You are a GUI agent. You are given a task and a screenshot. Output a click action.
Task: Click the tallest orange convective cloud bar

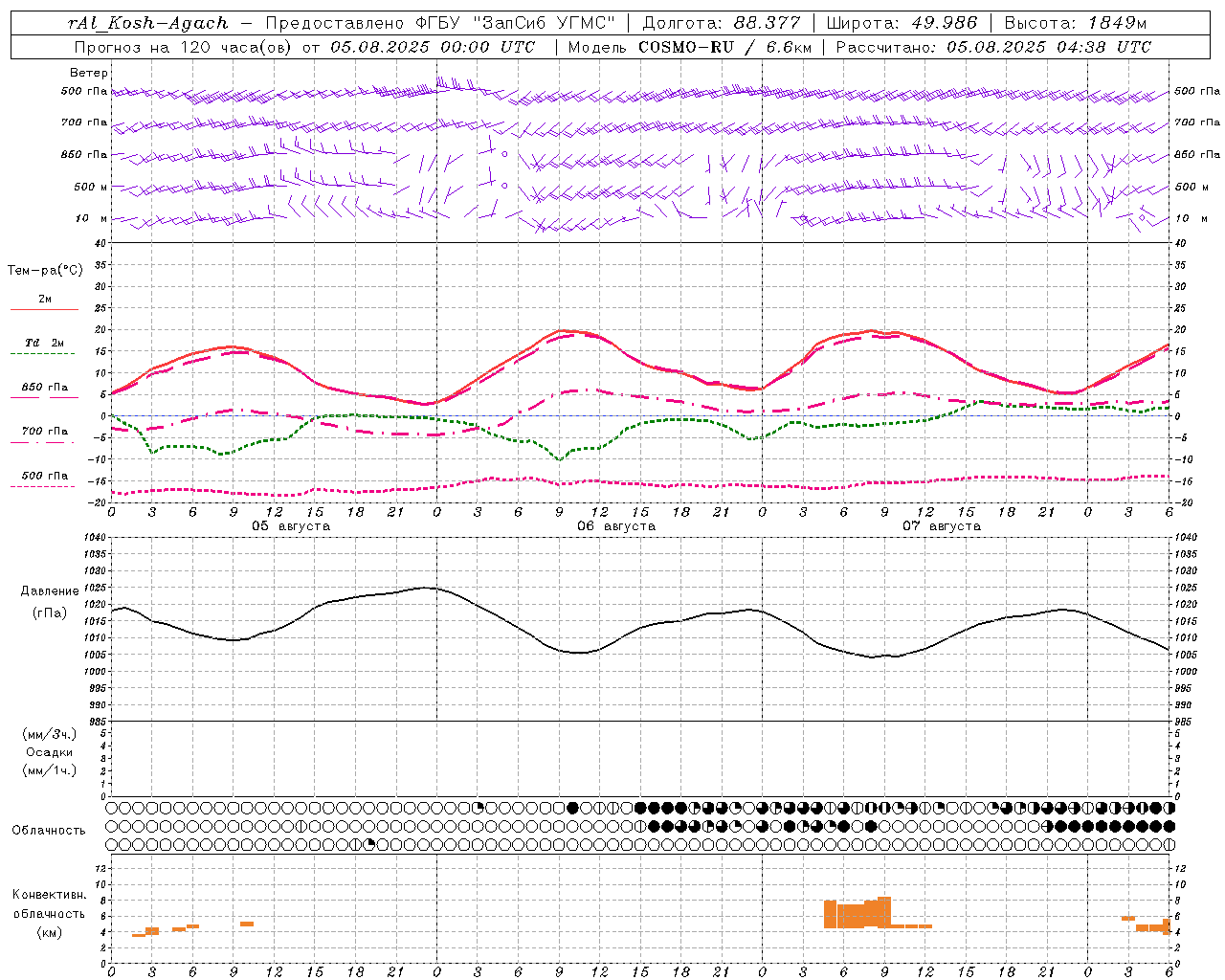click(x=884, y=912)
